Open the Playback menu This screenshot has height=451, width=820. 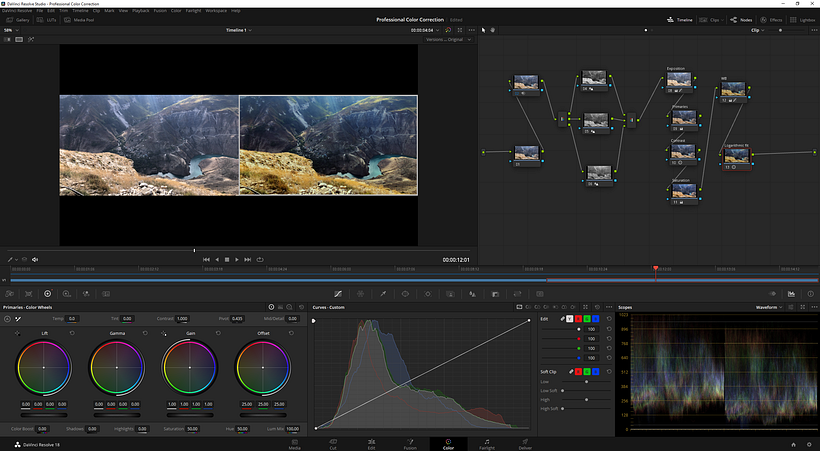point(141,10)
